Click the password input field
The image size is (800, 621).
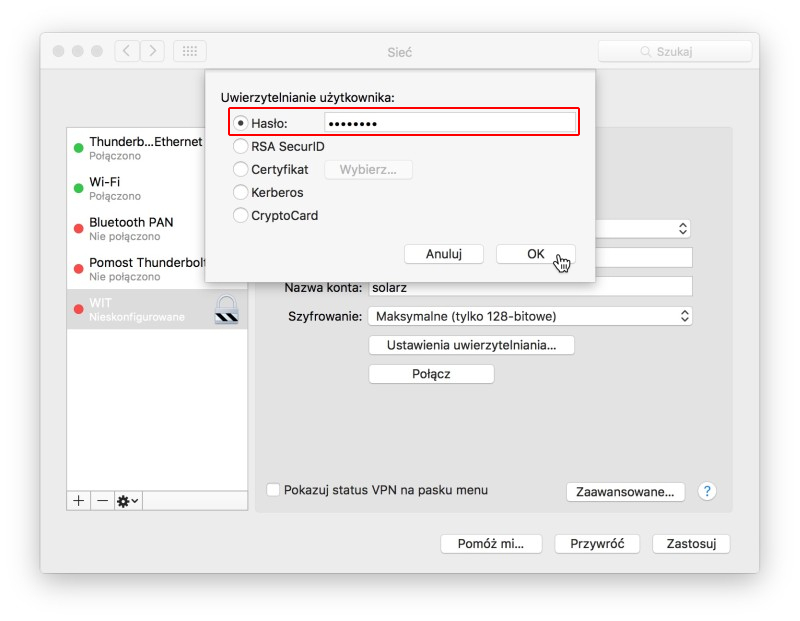point(450,123)
